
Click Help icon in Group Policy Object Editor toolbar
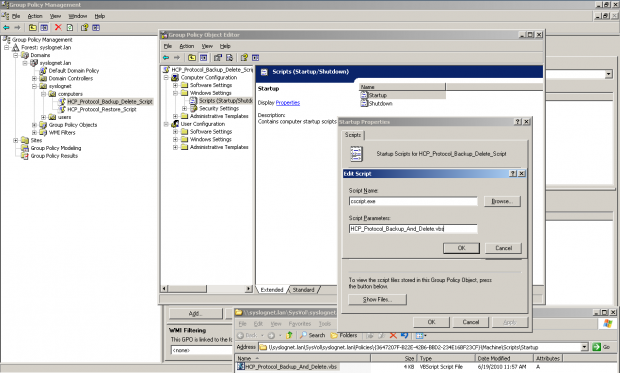point(244,58)
